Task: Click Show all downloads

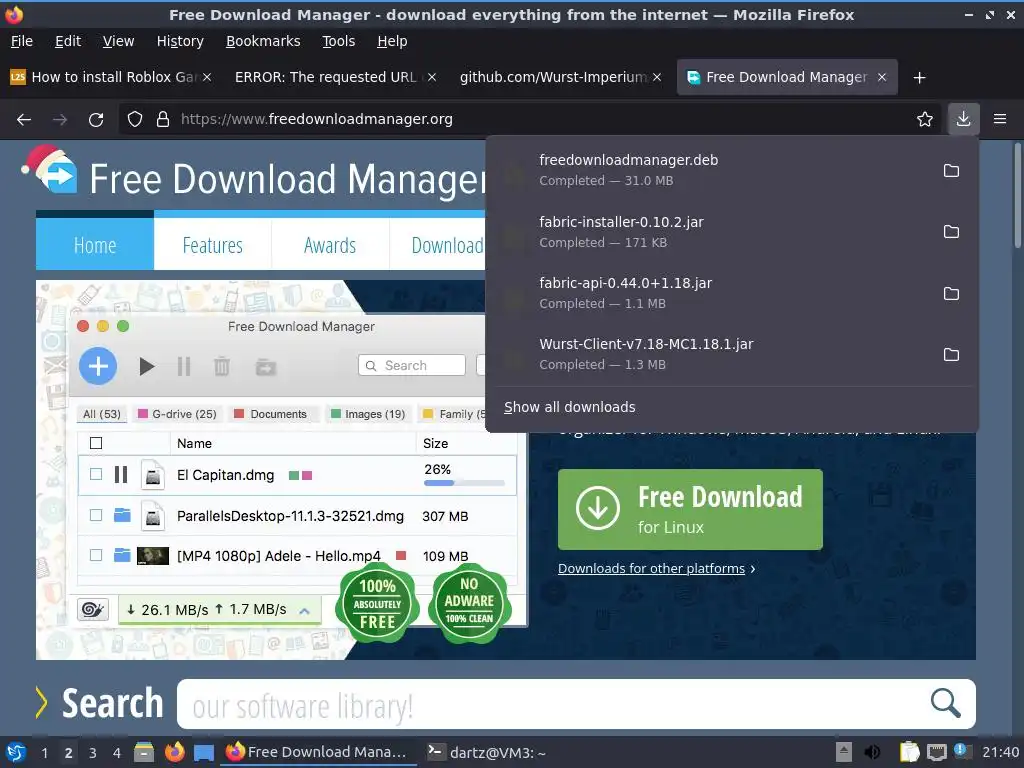Action: click(569, 407)
